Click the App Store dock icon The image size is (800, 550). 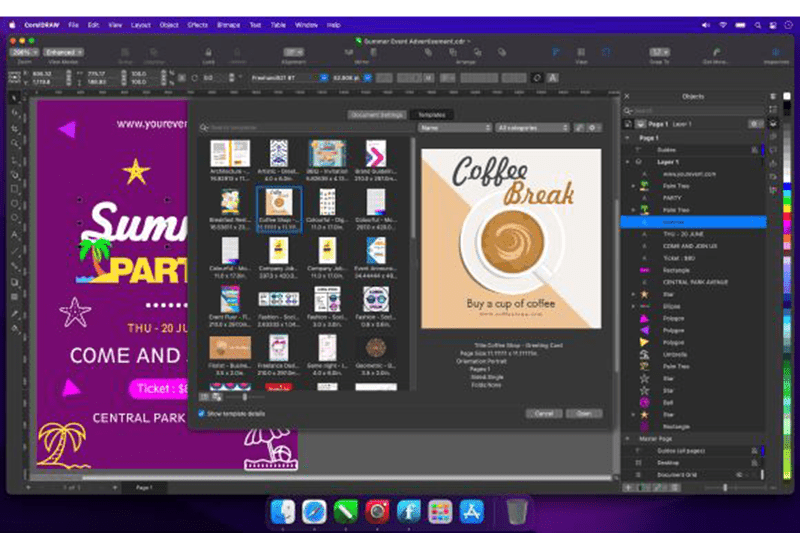click(x=470, y=513)
